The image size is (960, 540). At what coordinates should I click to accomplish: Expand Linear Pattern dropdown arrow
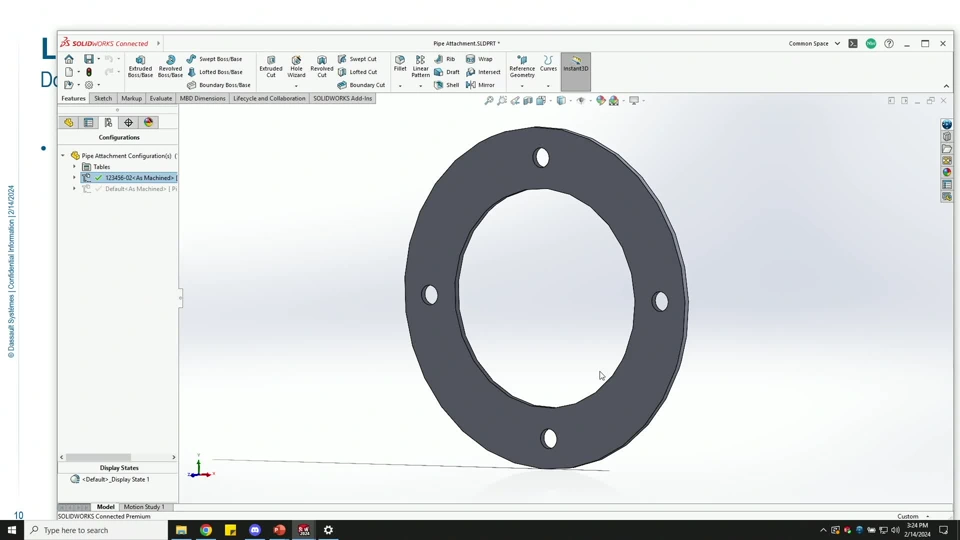420,86
